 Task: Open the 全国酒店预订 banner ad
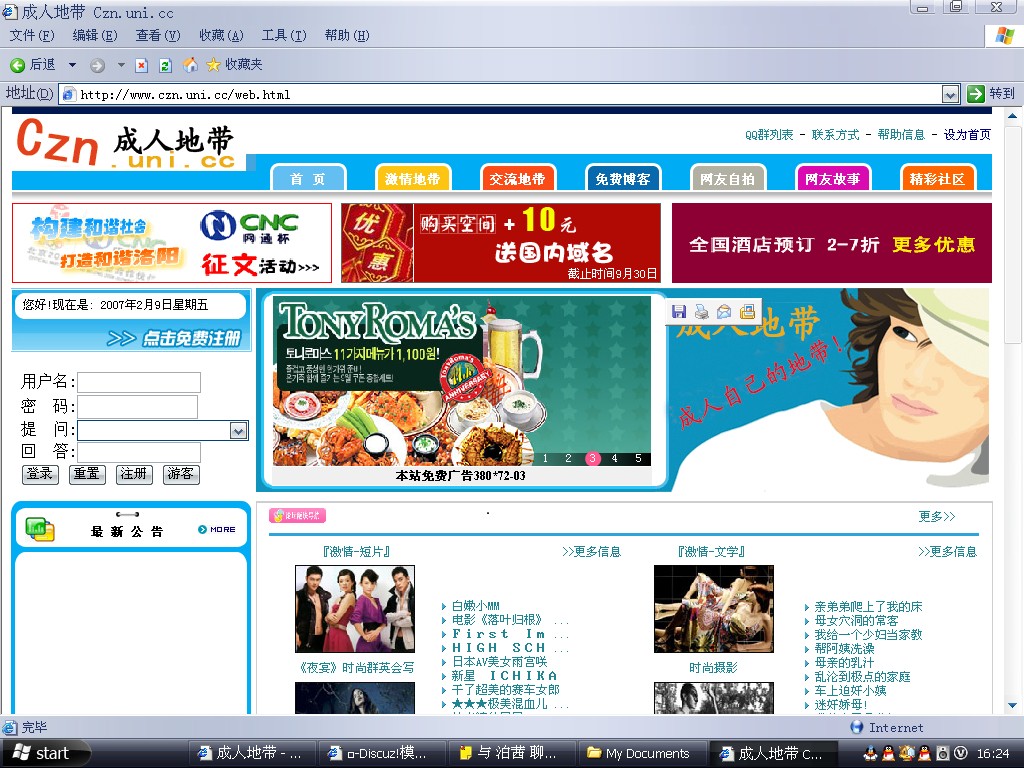click(x=831, y=243)
